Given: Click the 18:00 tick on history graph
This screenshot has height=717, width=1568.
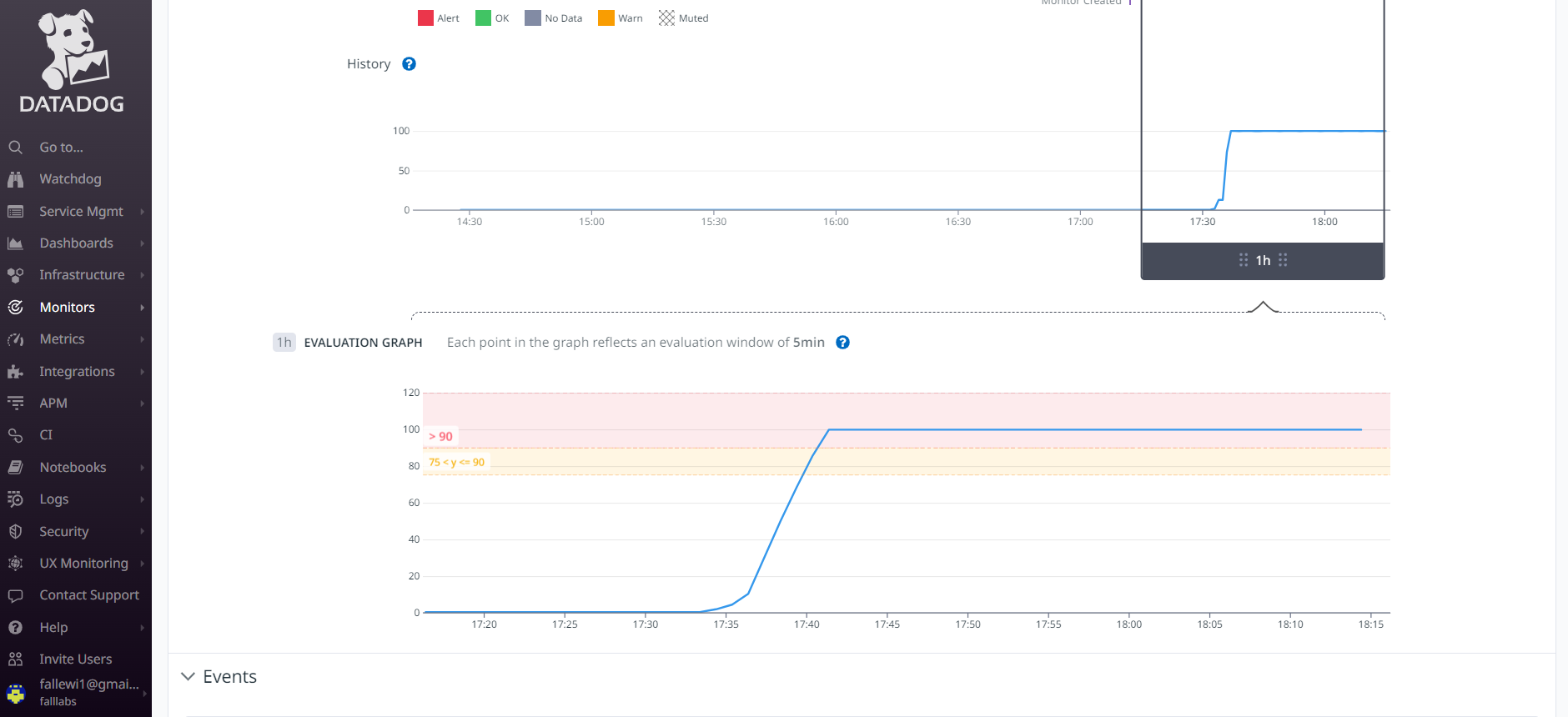Looking at the screenshot, I should point(1324,222).
